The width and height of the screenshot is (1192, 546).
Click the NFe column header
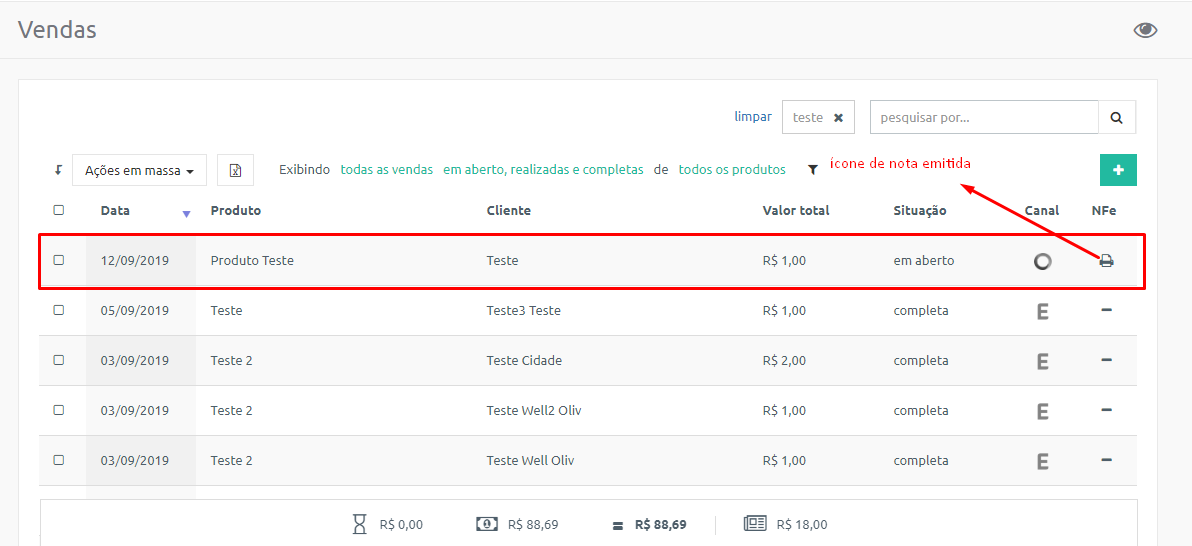pyautogui.click(x=1104, y=211)
